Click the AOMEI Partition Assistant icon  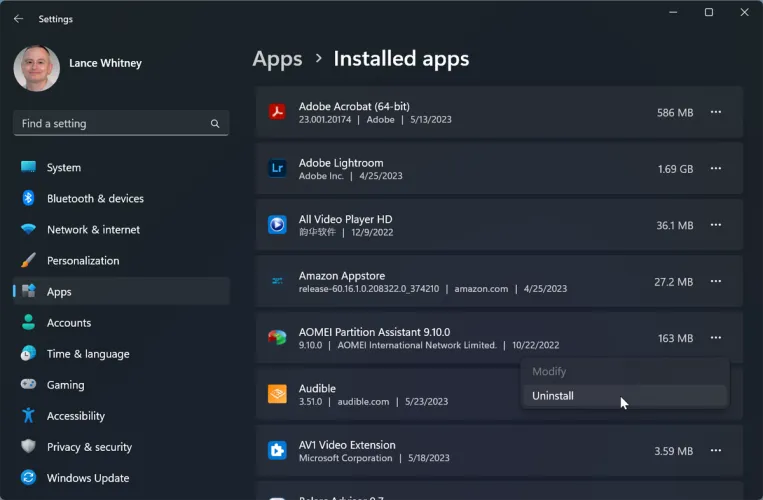pyautogui.click(x=277, y=338)
